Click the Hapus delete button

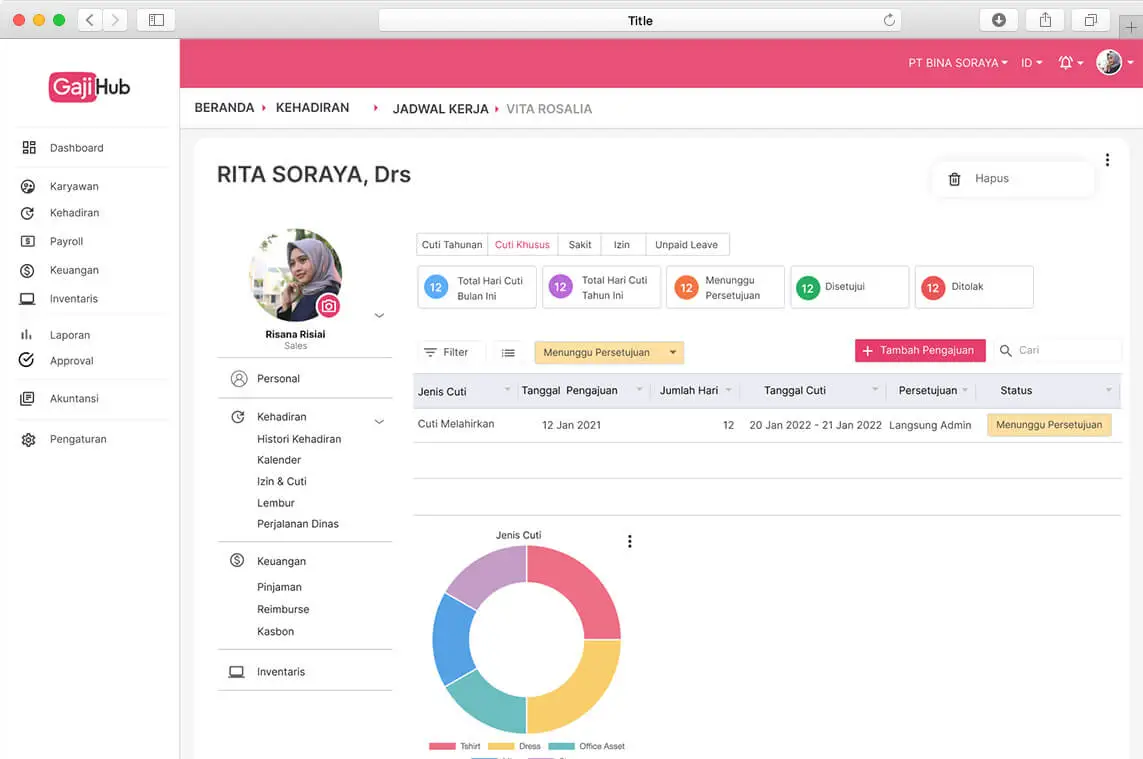980,178
